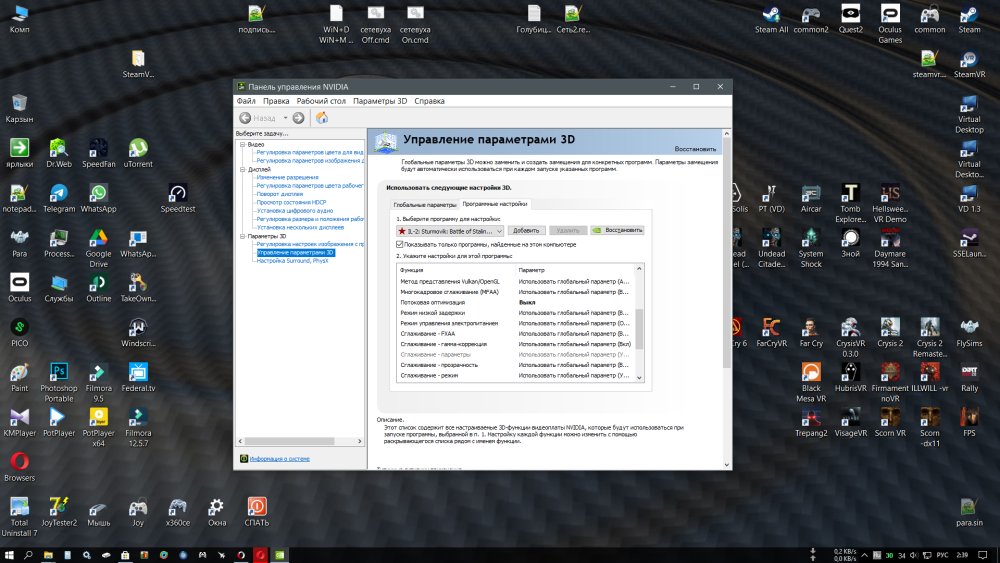Click the Назад back arrow icon
Viewport: 1000px width, 563px height.
[x=245, y=118]
